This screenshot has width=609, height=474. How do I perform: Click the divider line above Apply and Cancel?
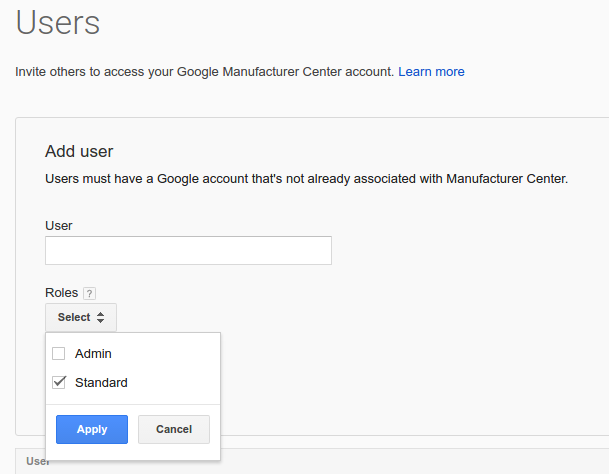point(132,404)
